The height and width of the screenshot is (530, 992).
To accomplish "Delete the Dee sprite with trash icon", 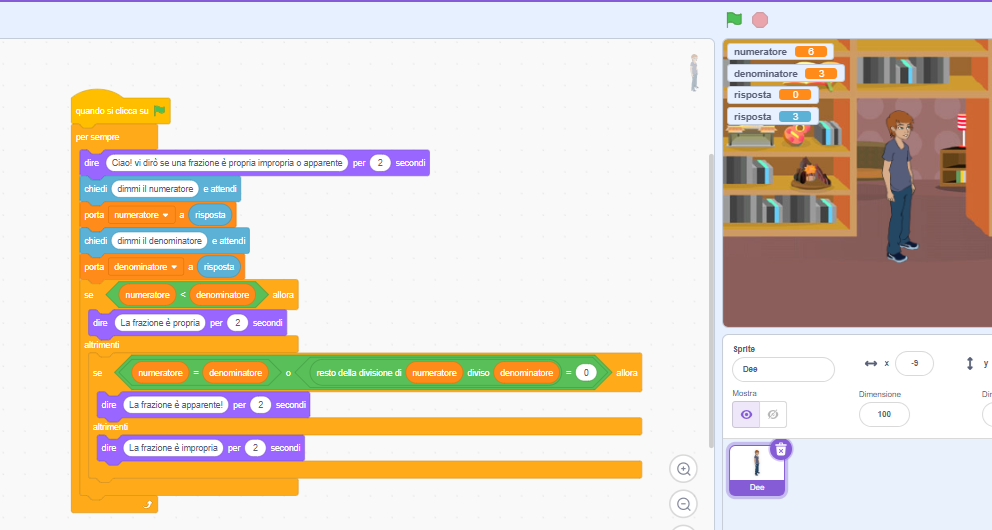I will (x=781, y=450).
